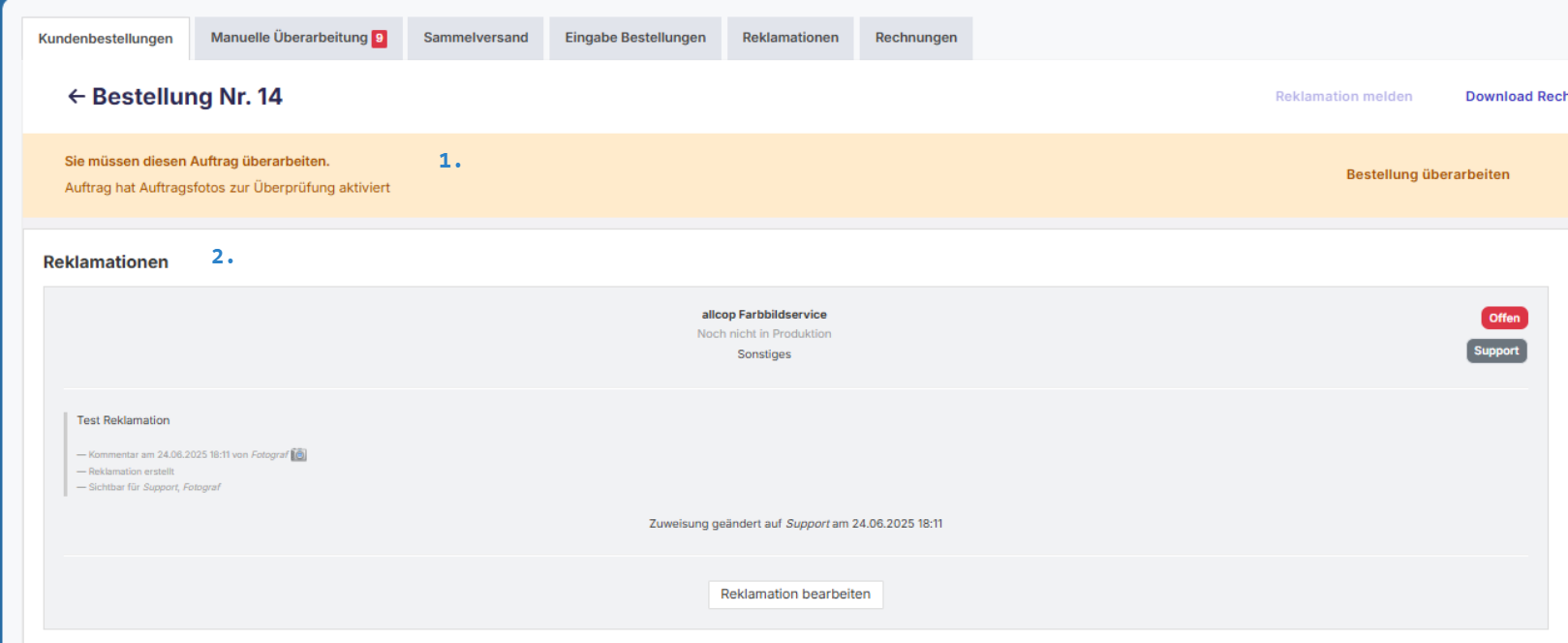Click the gray Support badge
1568x643 pixels.
[x=1496, y=351]
